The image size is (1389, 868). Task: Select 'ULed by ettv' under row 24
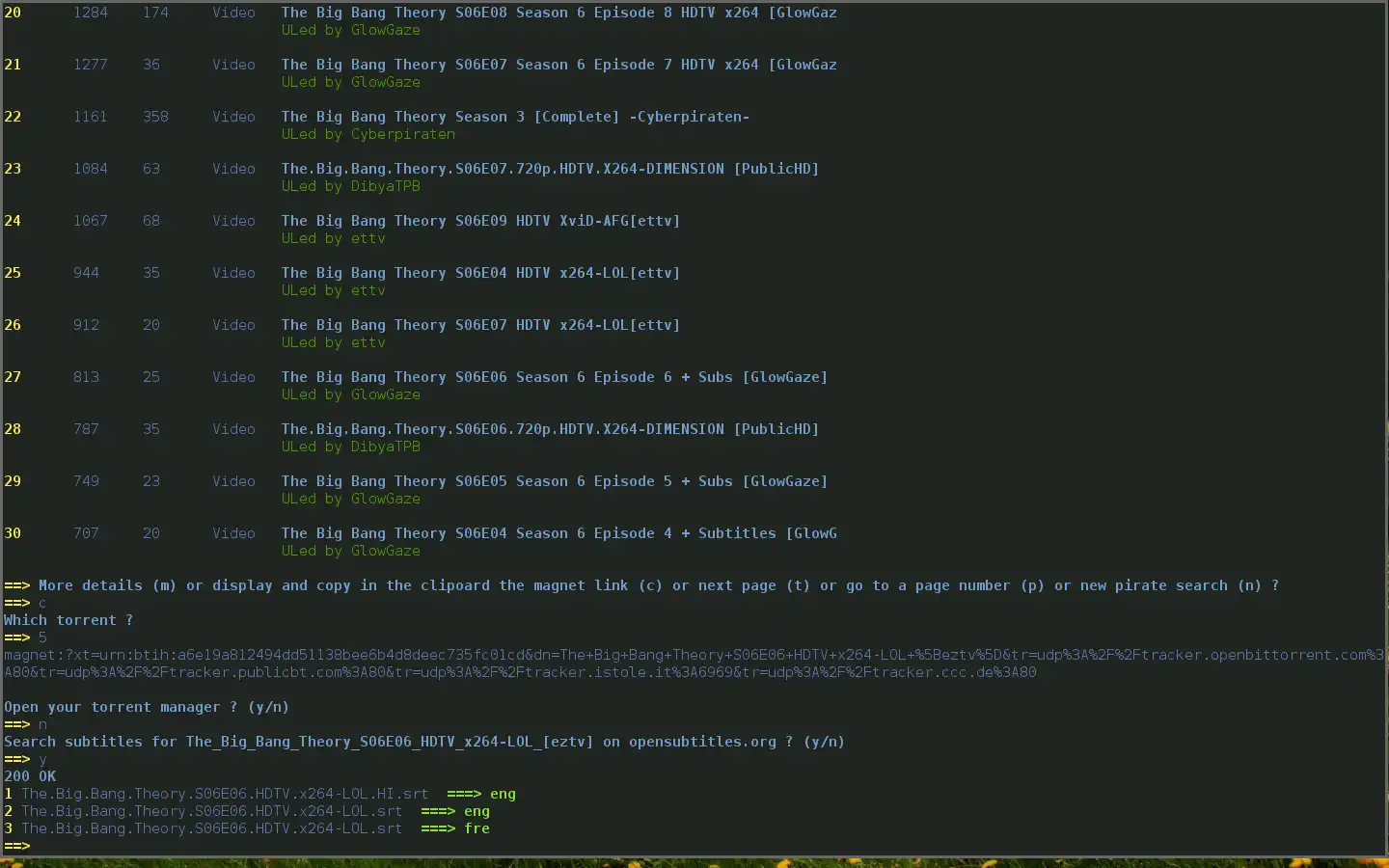[x=334, y=238]
